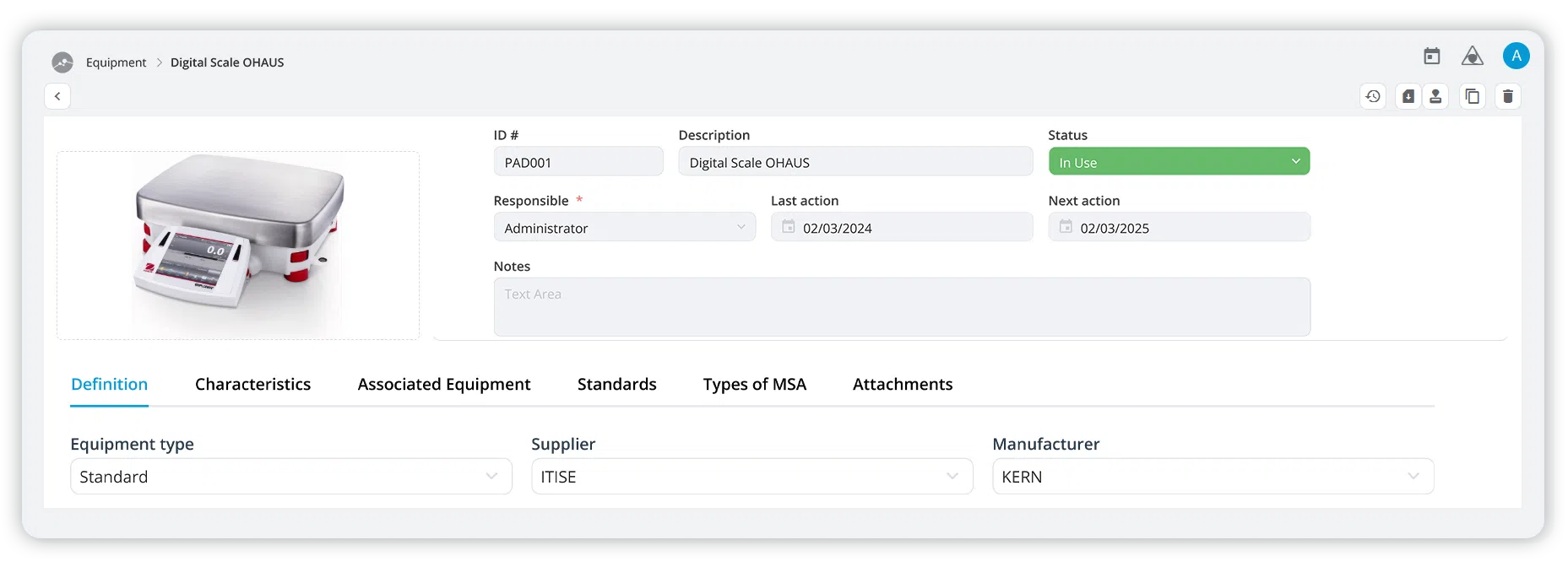1568x567 pixels.
Task: Expand the Supplier dropdown showing ITISE
Action: pyautogui.click(x=751, y=477)
